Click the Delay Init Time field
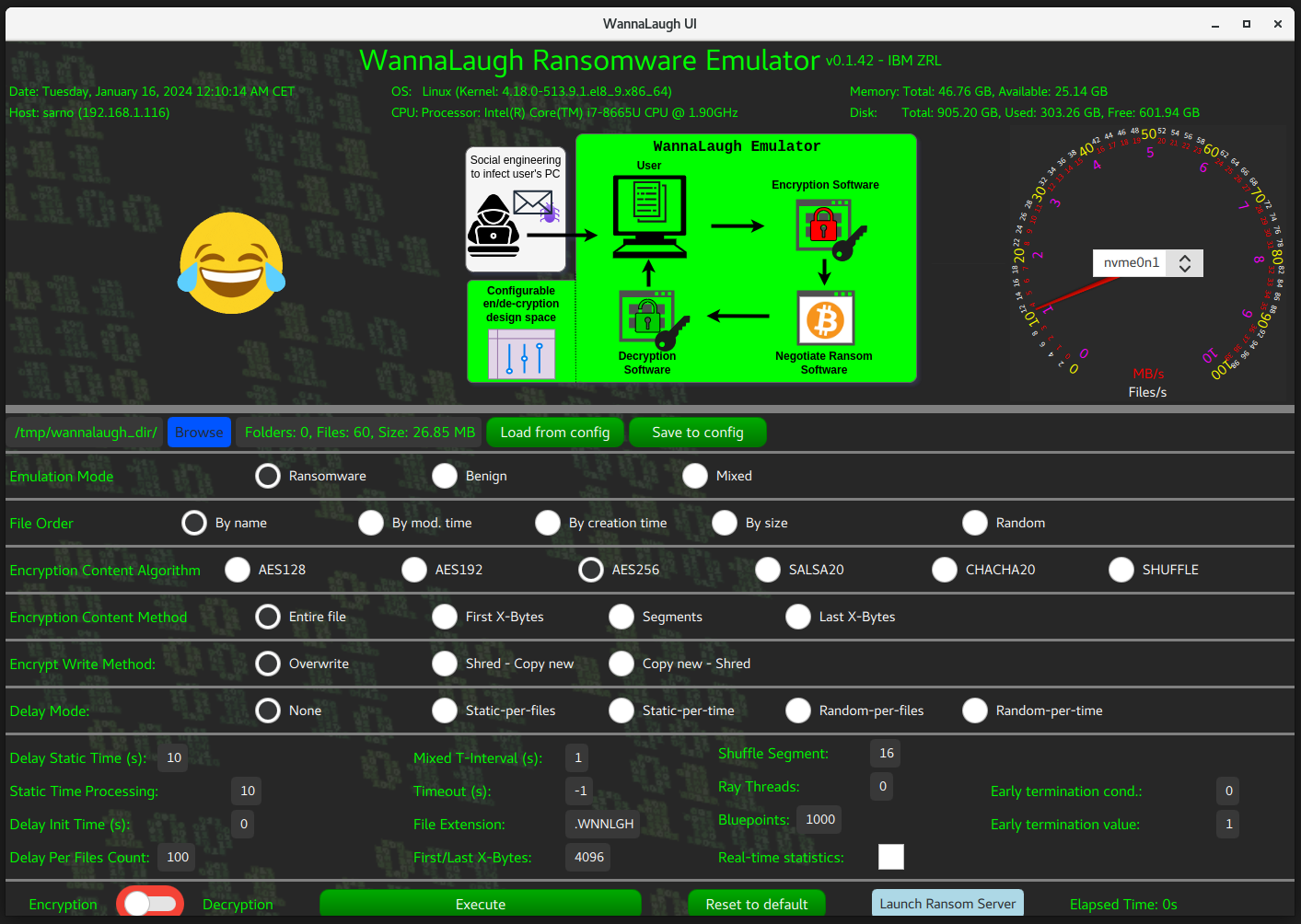Screen dimensions: 1301x924 tap(243, 824)
